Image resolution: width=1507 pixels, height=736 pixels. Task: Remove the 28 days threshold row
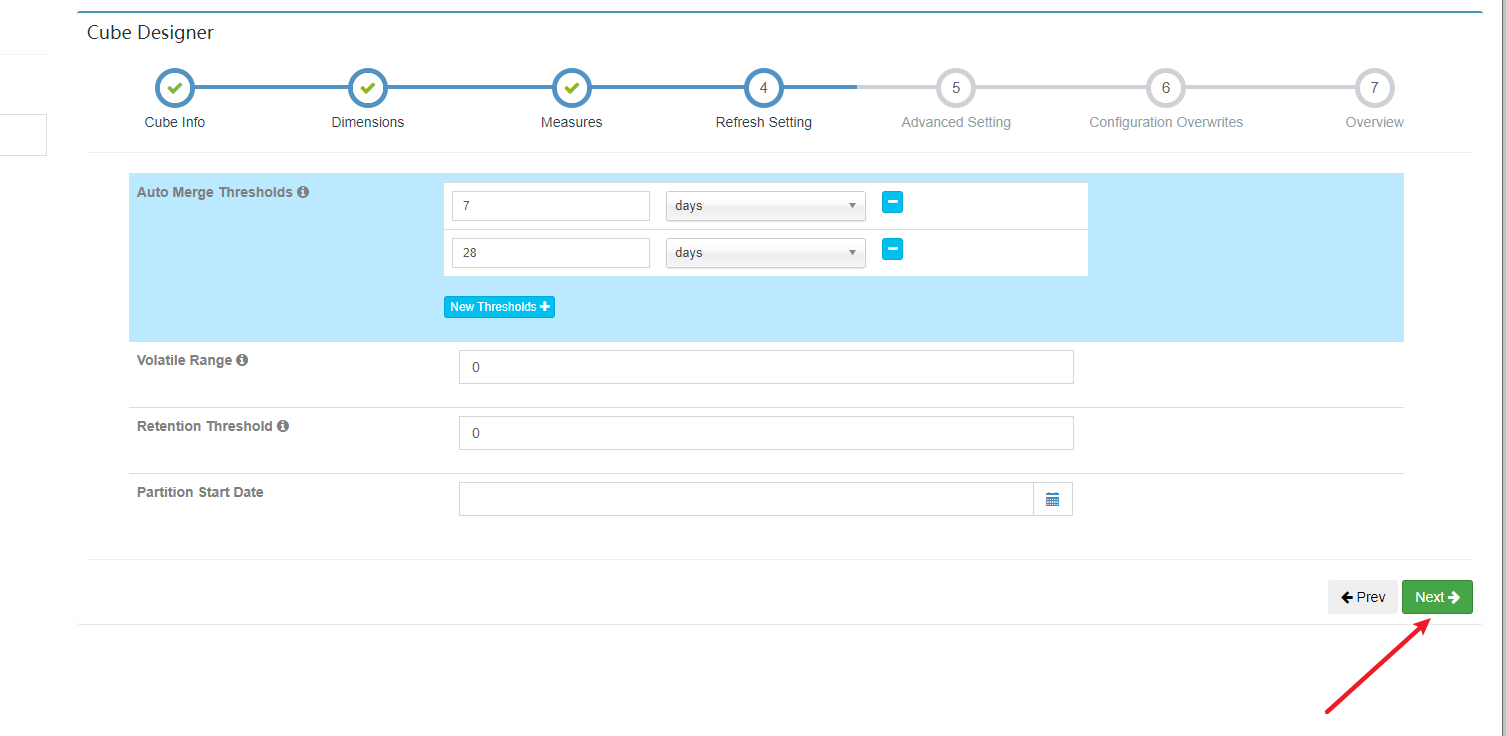coord(893,249)
